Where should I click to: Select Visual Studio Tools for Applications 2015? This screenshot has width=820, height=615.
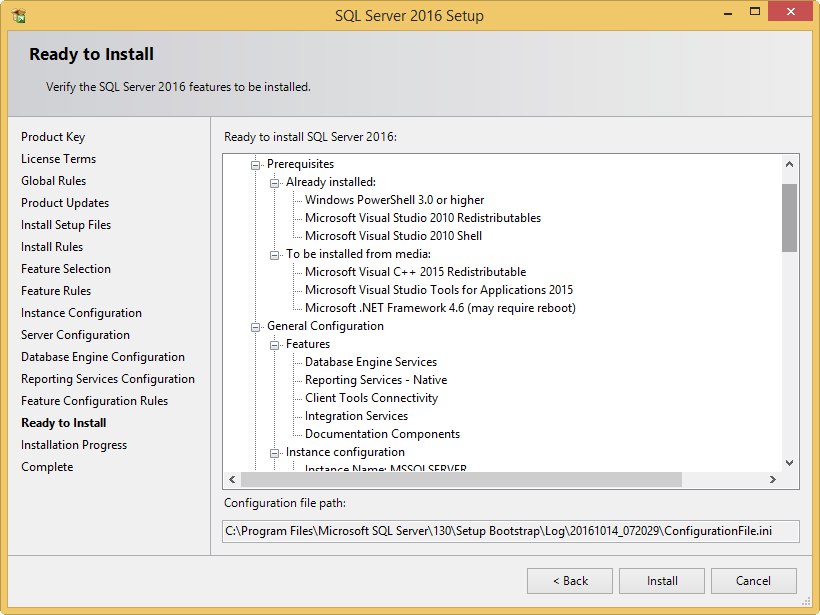coord(439,290)
